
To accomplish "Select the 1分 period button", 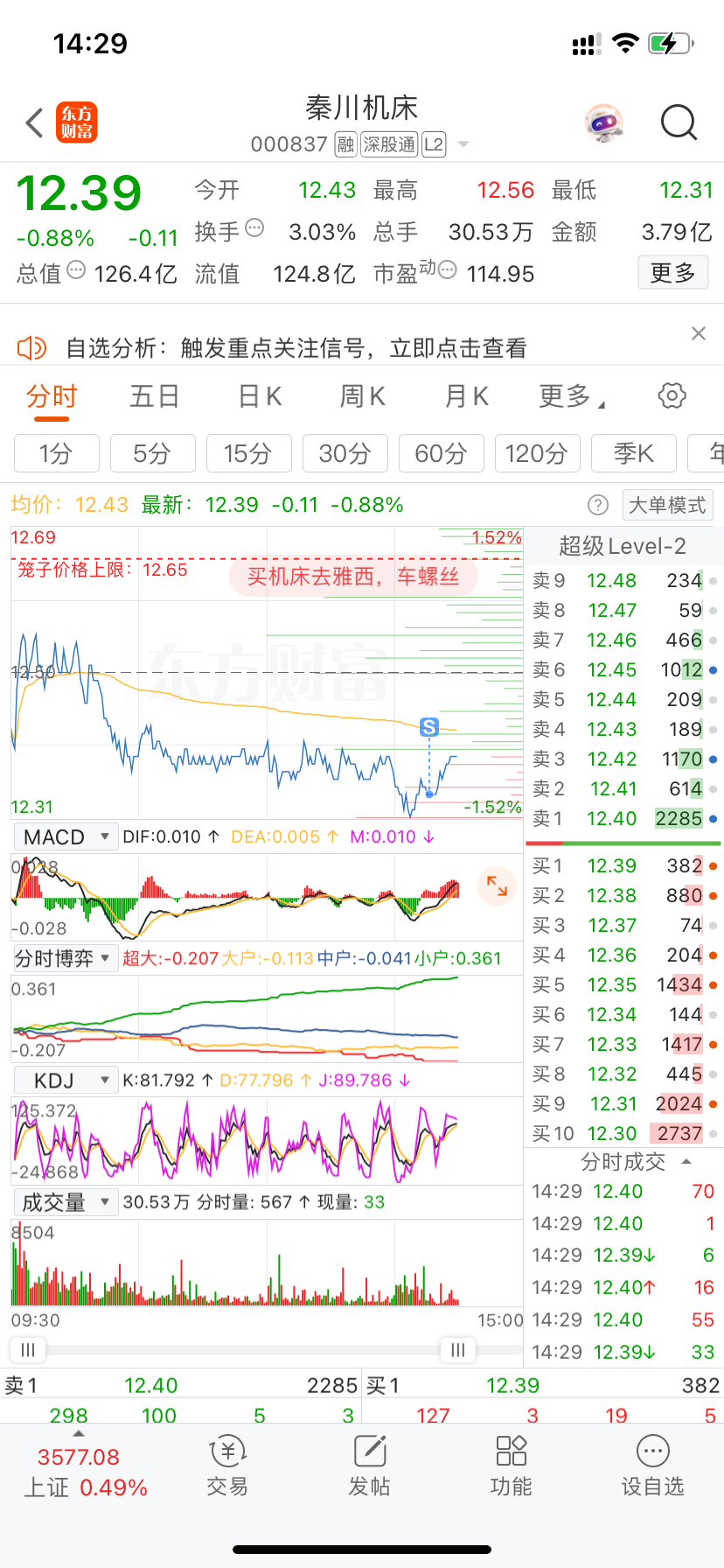I will (x=57, y=453).
